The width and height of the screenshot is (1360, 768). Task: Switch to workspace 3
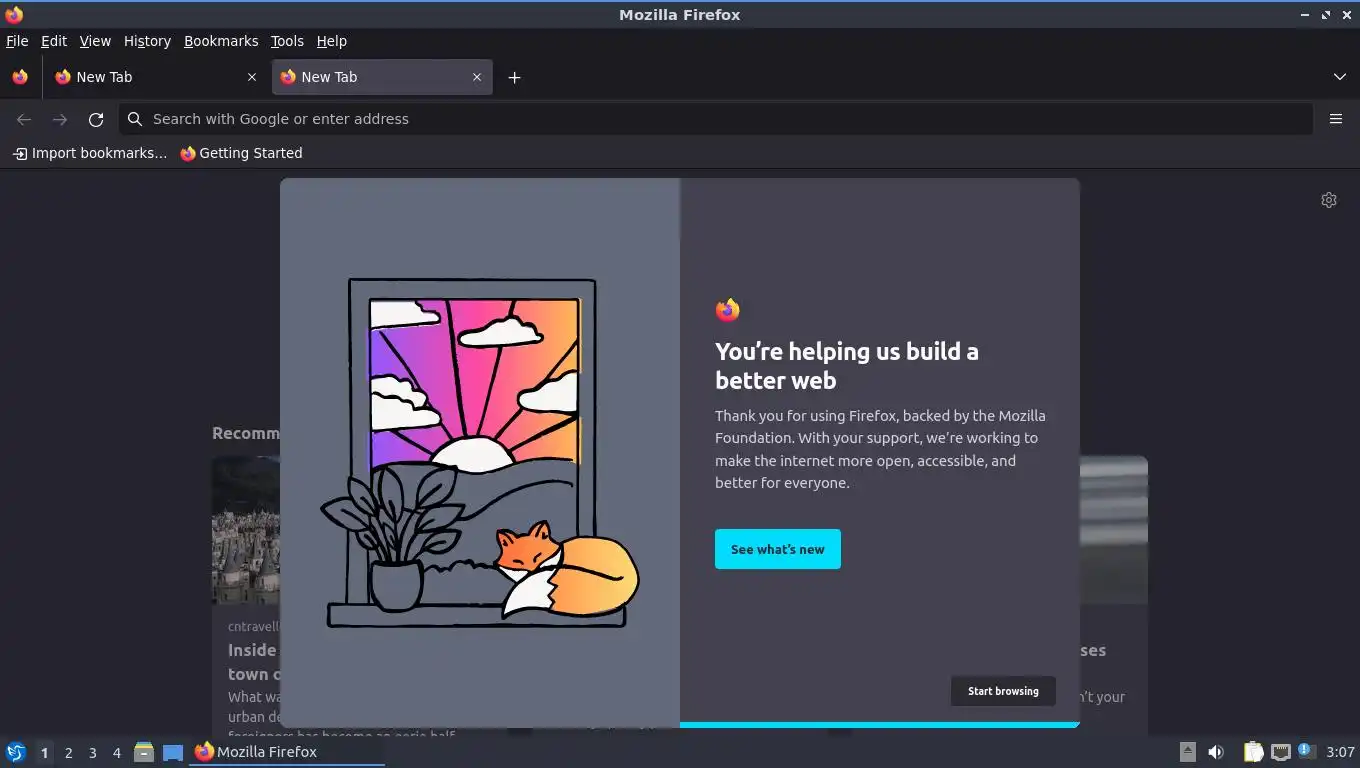92,752
